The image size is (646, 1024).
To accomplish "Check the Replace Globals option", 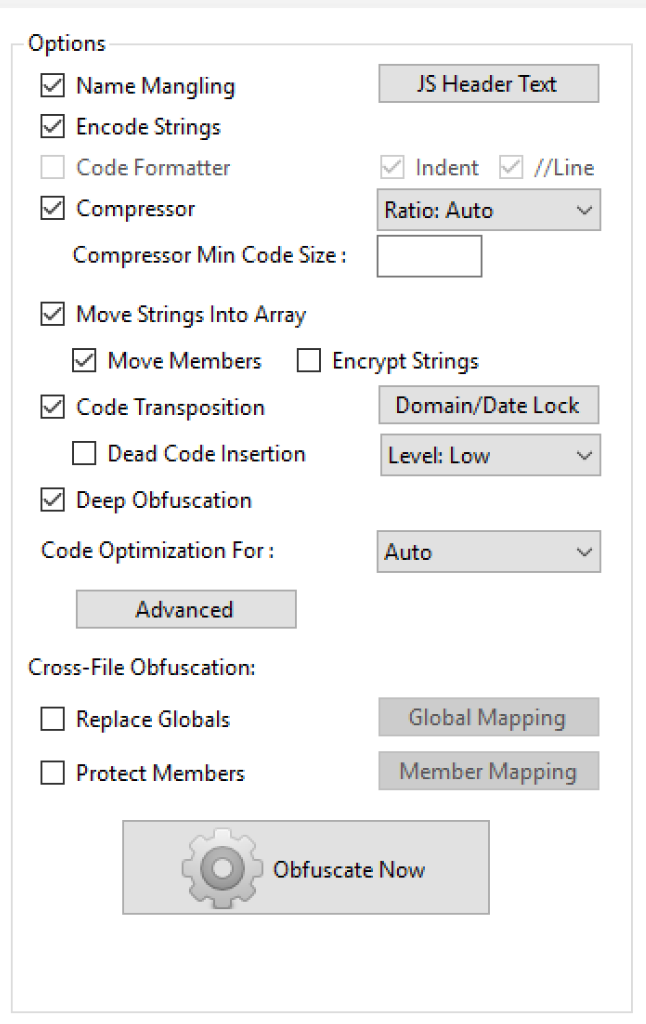I will click(52, 719).
